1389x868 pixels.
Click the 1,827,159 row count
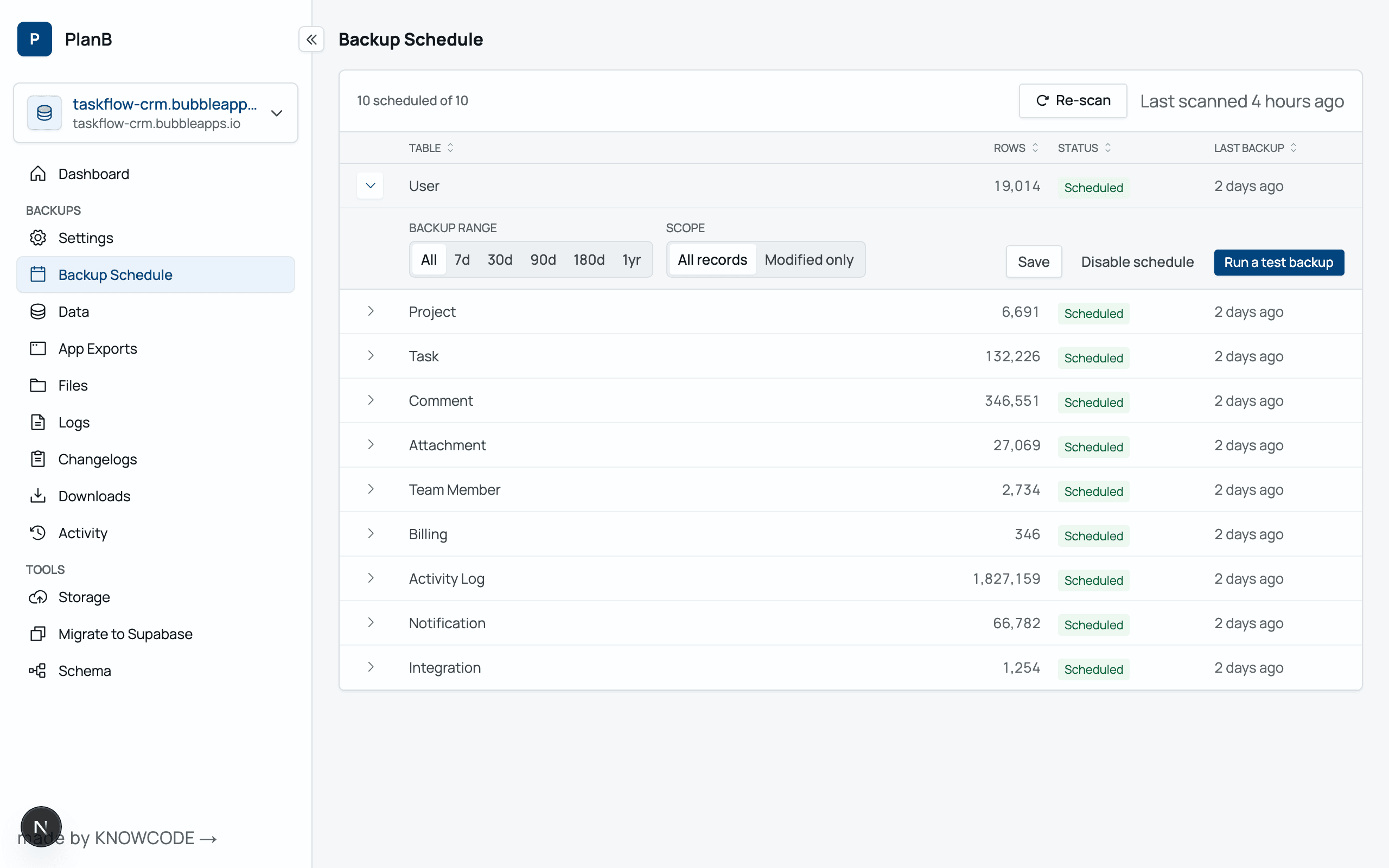coord(1006,579)
